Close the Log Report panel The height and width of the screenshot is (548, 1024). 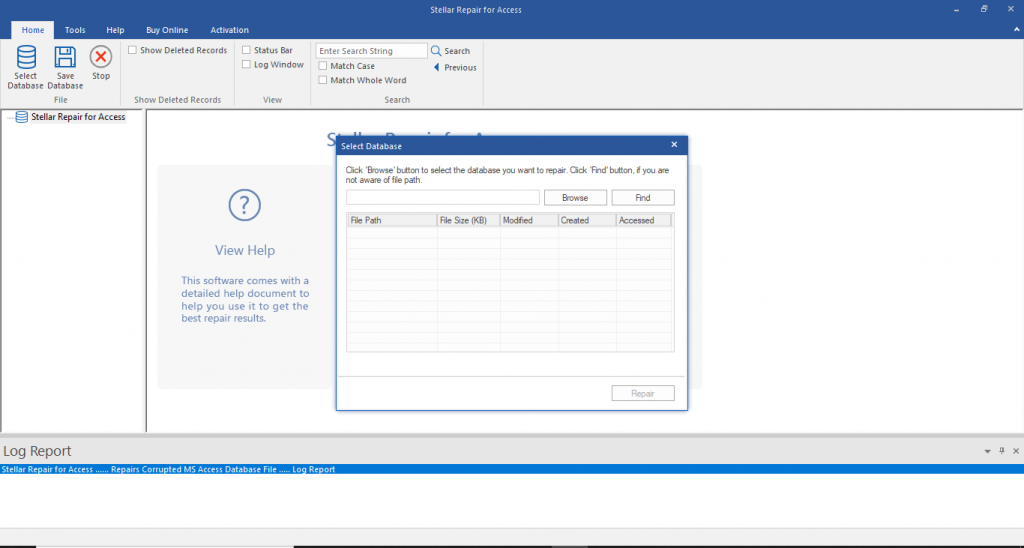[x=1016, y=451]
